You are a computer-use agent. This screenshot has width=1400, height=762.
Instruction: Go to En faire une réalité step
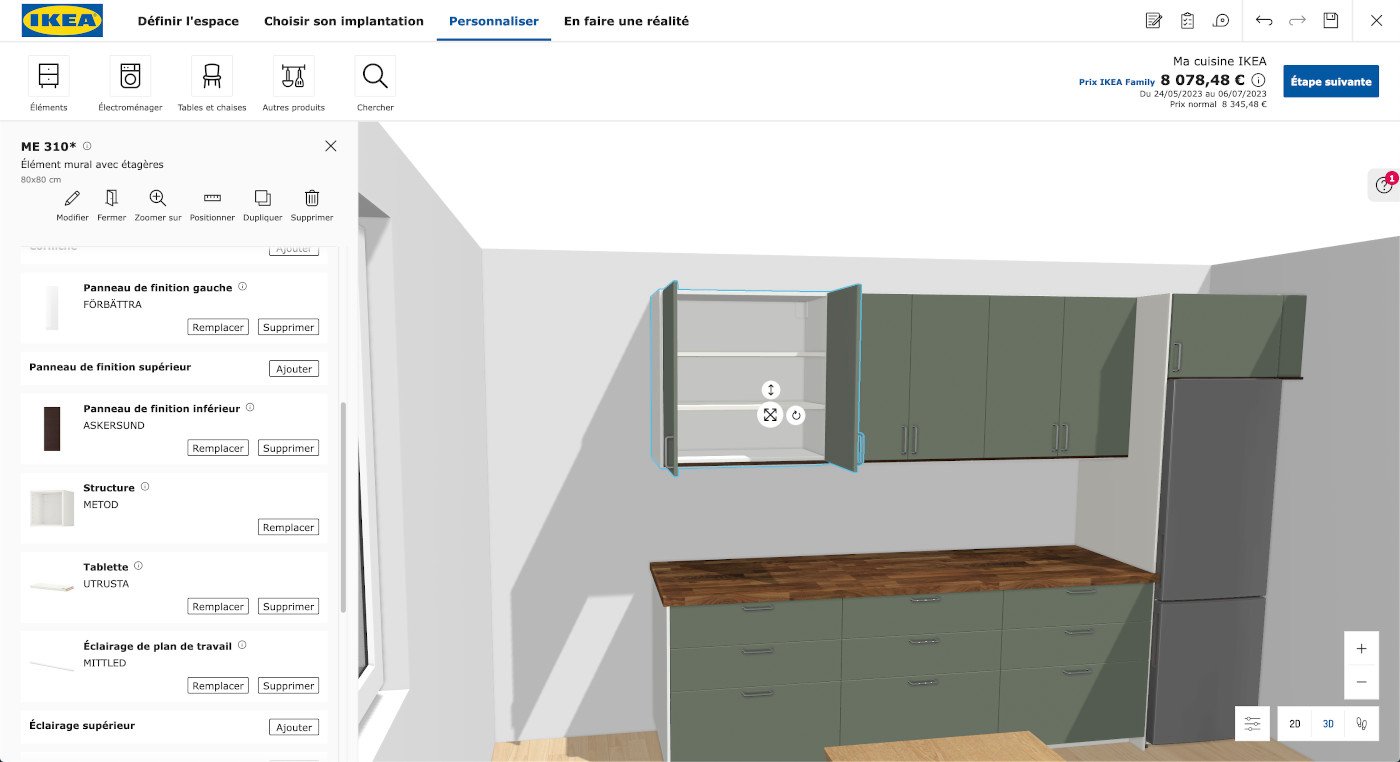626,21
